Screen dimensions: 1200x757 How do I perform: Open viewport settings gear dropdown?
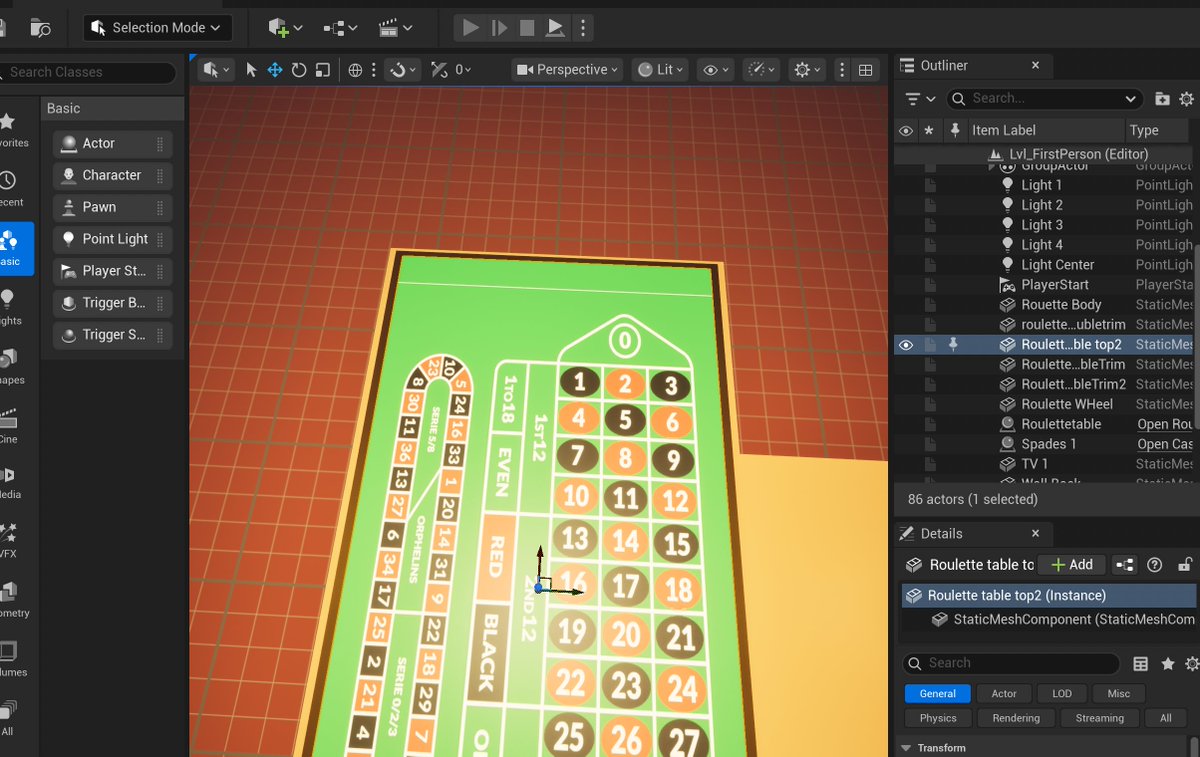(806, 69)
